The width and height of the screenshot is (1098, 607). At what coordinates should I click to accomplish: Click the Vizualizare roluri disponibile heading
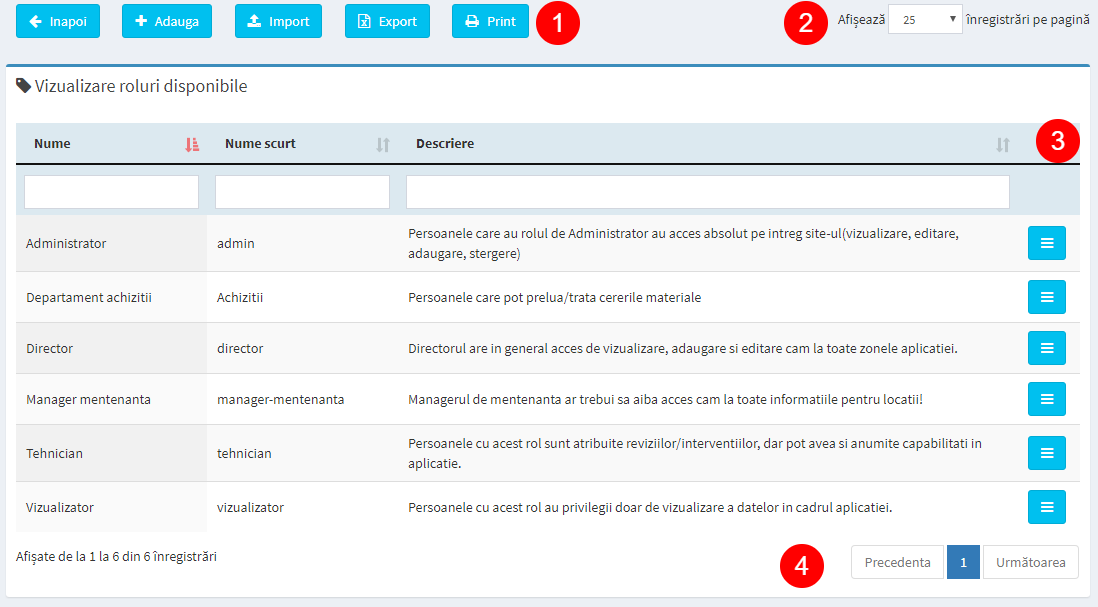pyautogui.click(x=141, y=86)
